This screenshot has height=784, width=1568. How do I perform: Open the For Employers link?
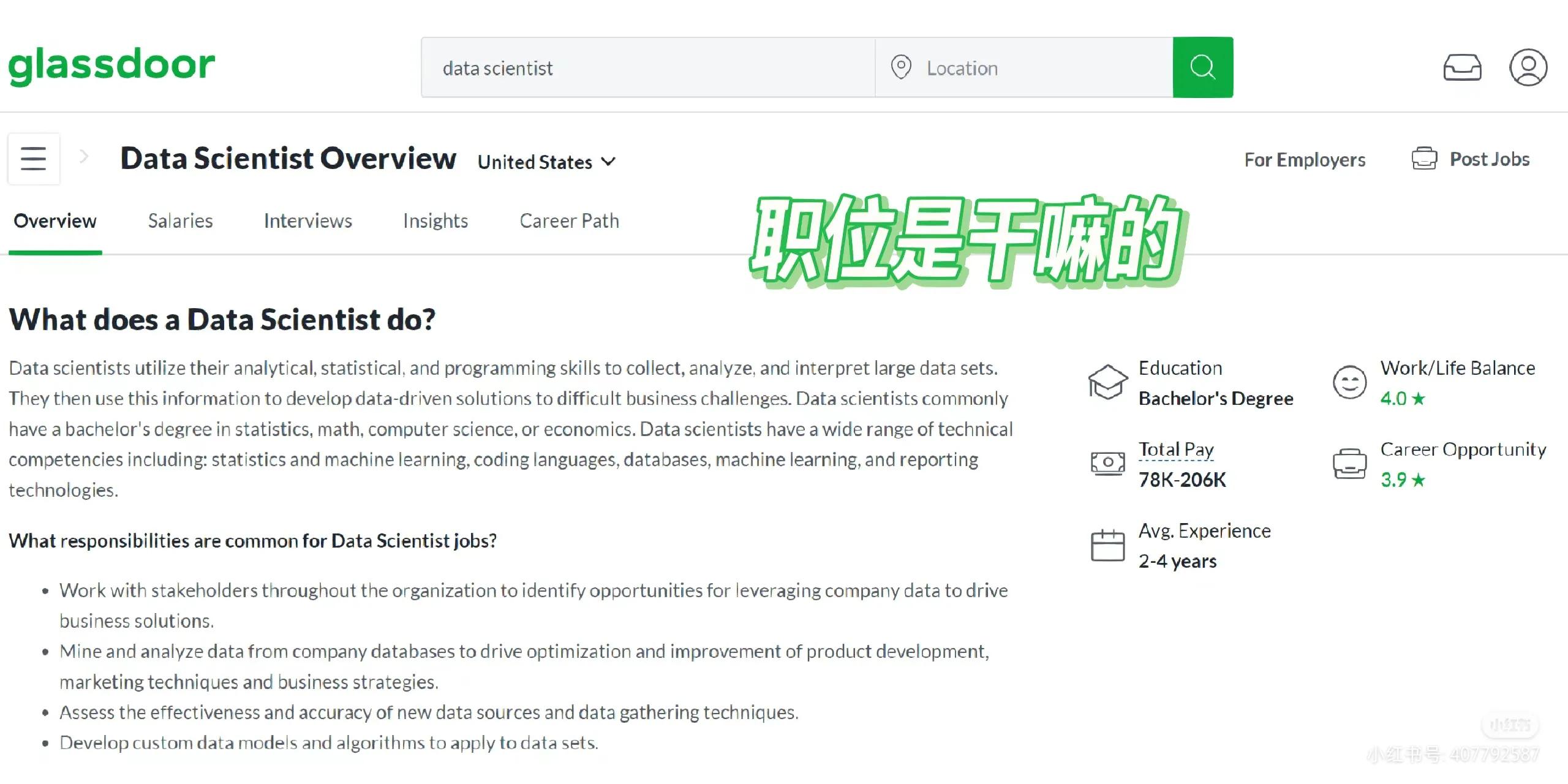click(1305, 159)
